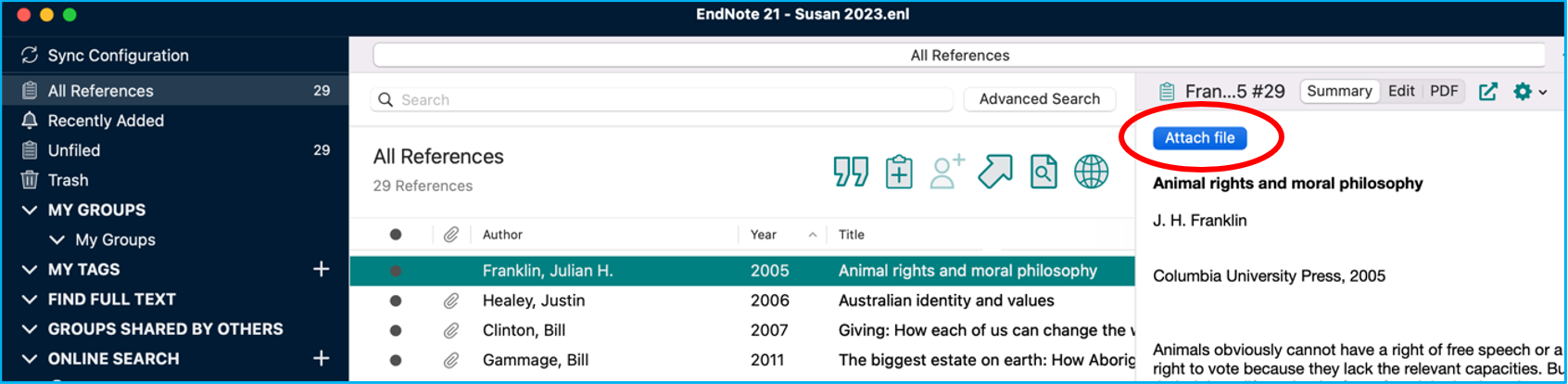The width and height of the screenshot is (1568, 384).
Task: Open the gear settings dropdown
Action: coord(1529,91)
